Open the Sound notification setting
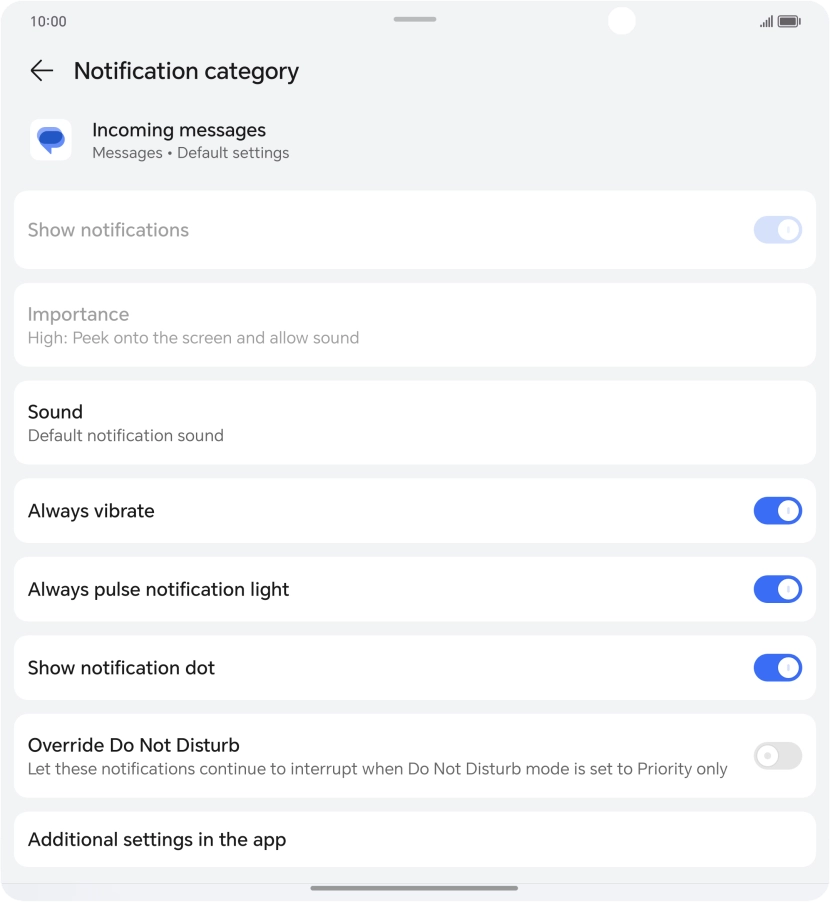 click(414, 422)
